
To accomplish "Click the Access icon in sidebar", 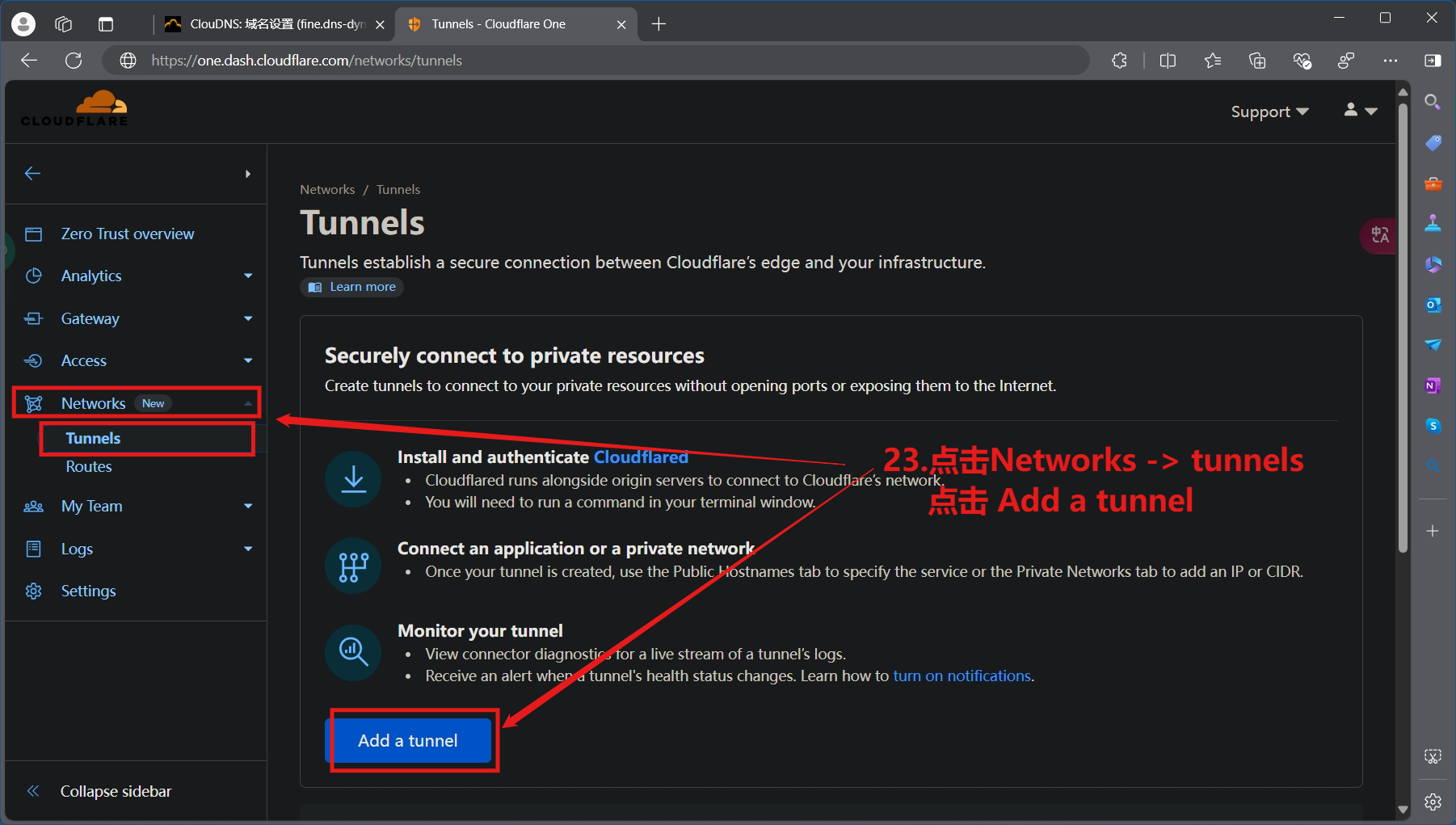I will (33, 360).
